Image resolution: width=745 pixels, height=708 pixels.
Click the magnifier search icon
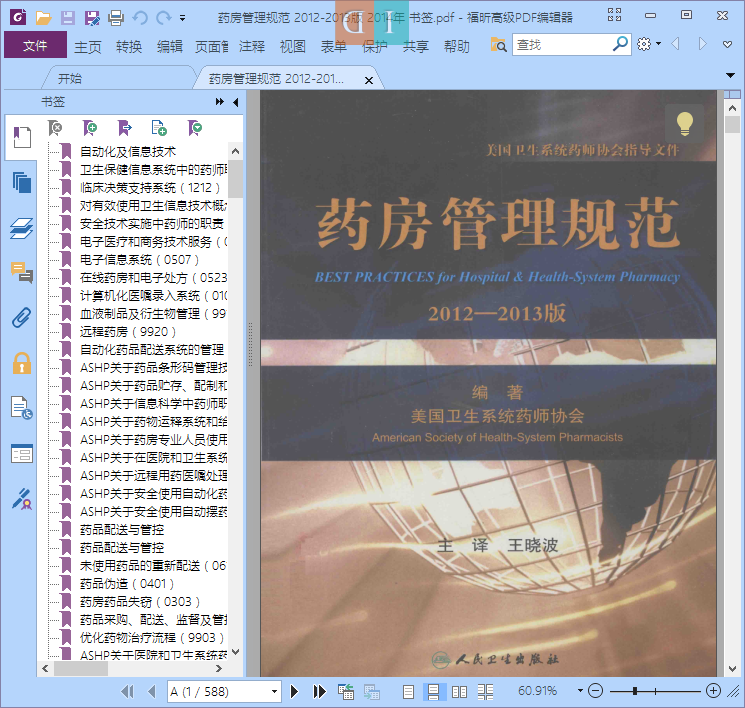tap(620, 44)
